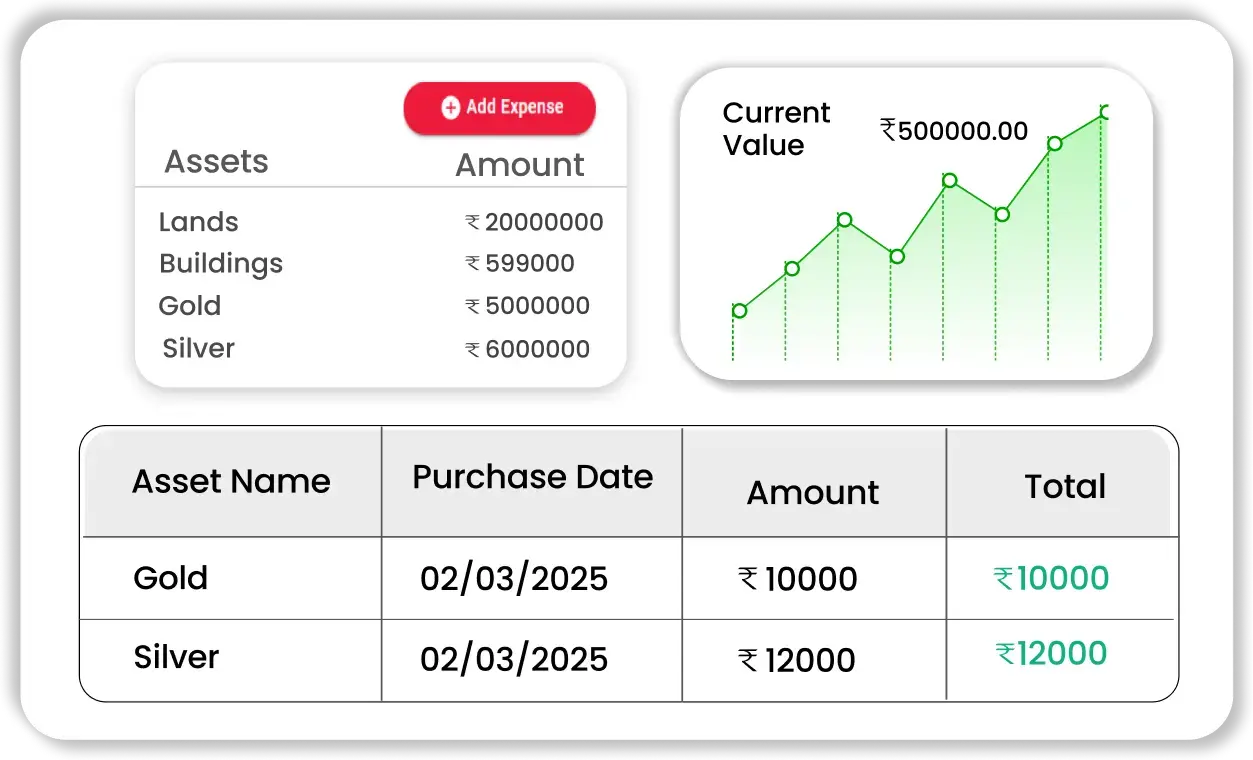Sort by Asset Name column header

(231, 482)
